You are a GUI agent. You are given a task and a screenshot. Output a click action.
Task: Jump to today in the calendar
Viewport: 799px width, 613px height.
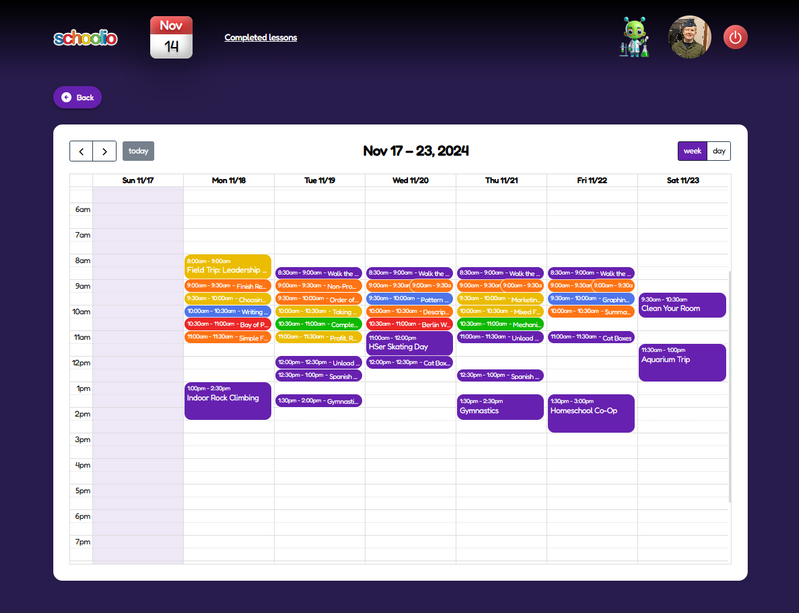click(138, 151)
